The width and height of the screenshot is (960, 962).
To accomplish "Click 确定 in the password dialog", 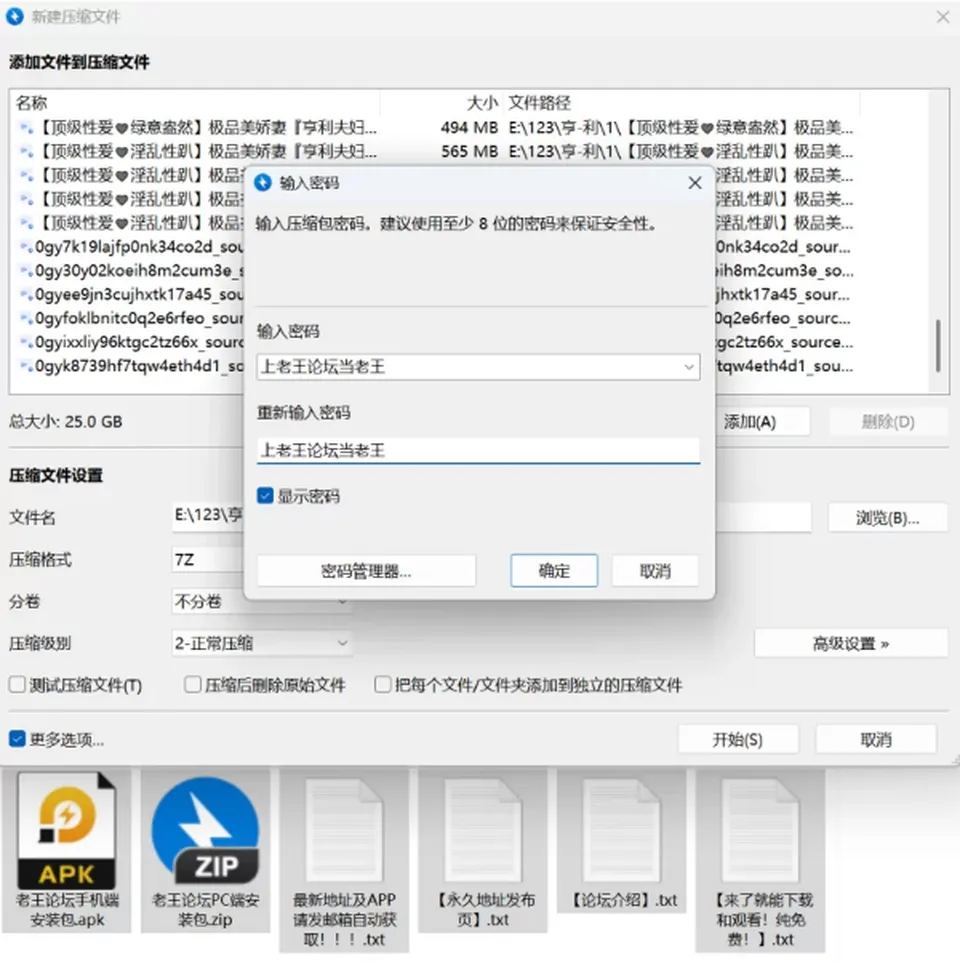I will (x=554, y=571).
